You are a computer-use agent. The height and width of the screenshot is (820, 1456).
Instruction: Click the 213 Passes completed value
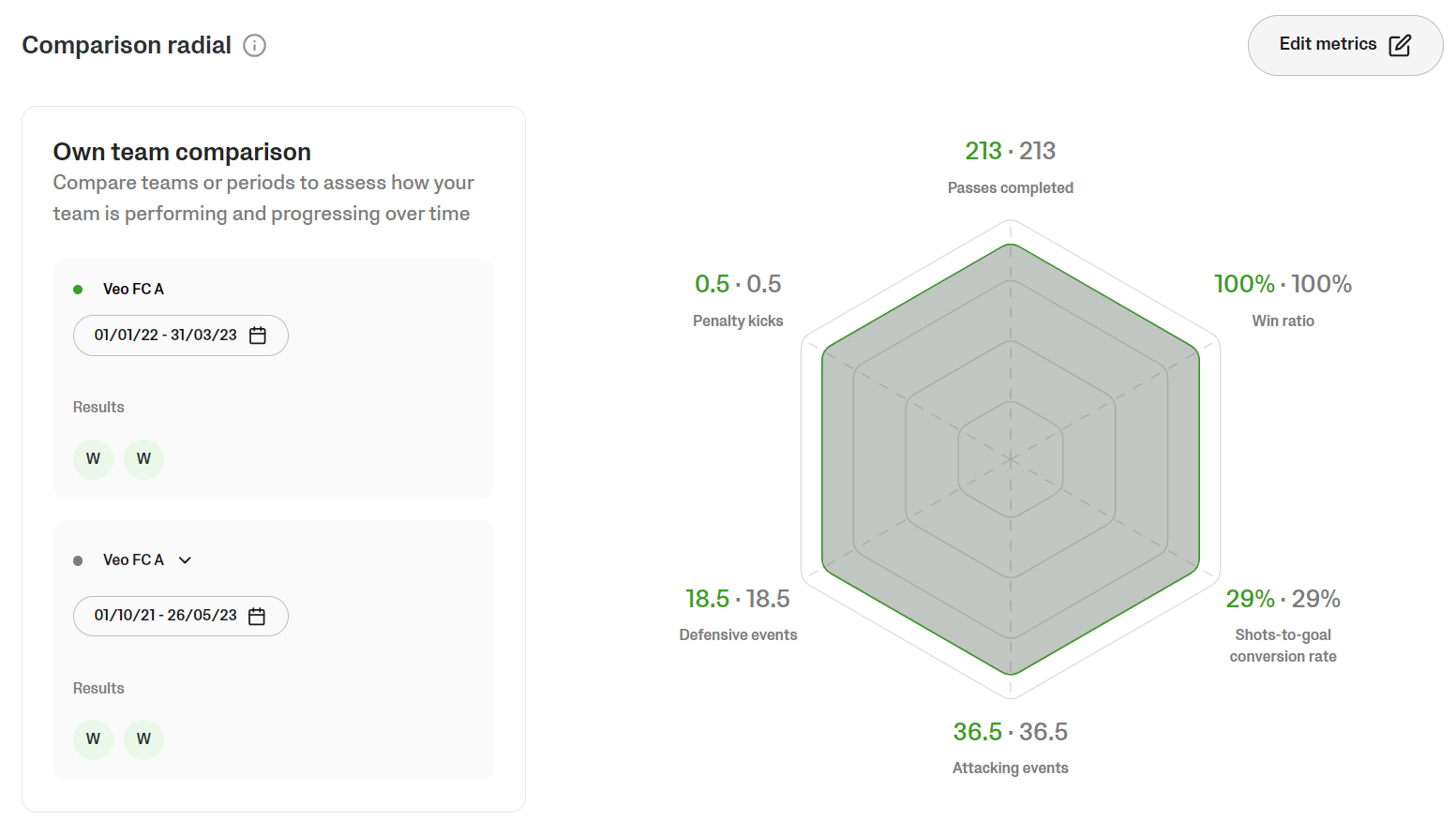point(983,150)
